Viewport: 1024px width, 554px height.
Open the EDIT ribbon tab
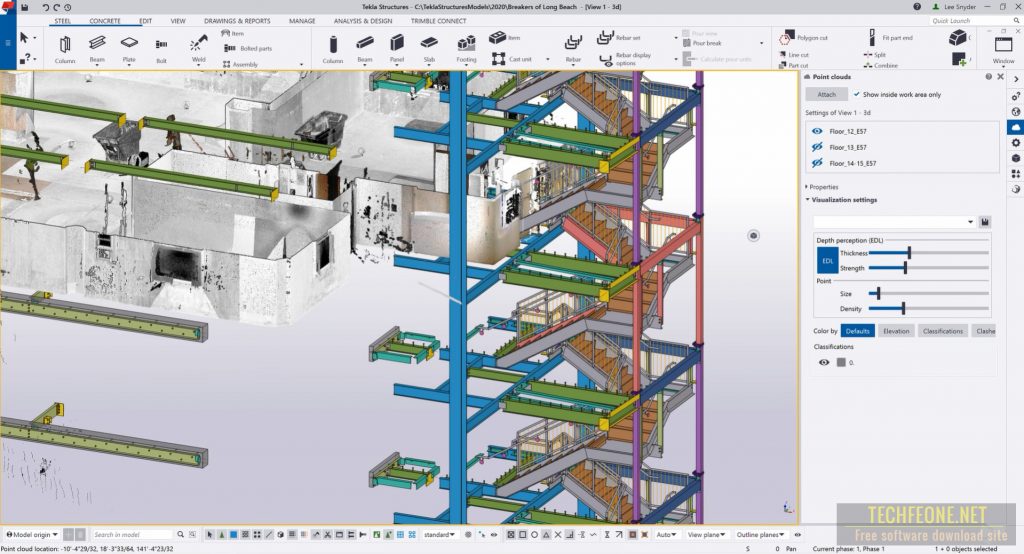point(145,21)
